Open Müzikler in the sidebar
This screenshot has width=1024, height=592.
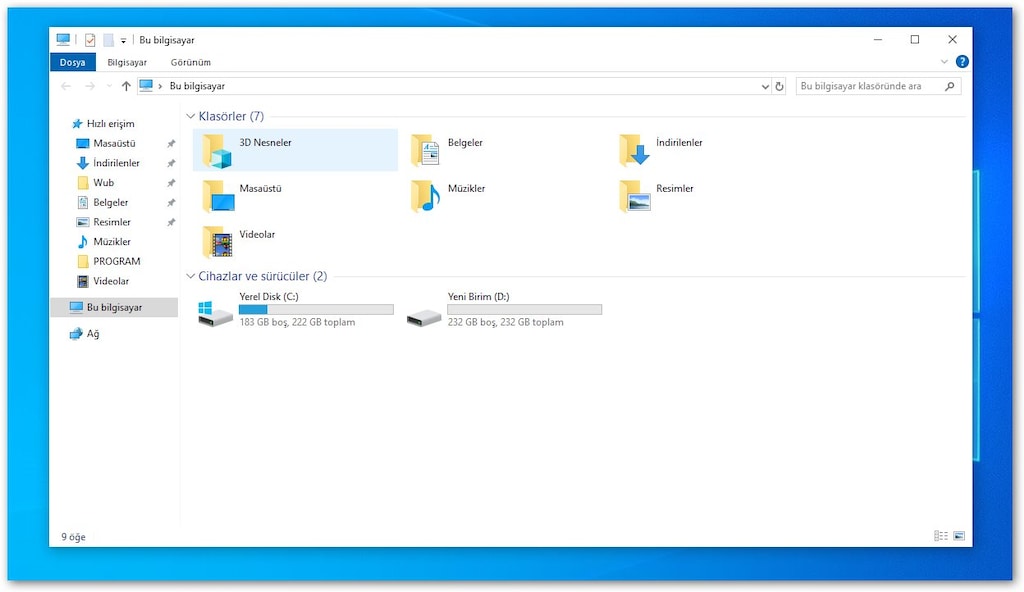104,241
